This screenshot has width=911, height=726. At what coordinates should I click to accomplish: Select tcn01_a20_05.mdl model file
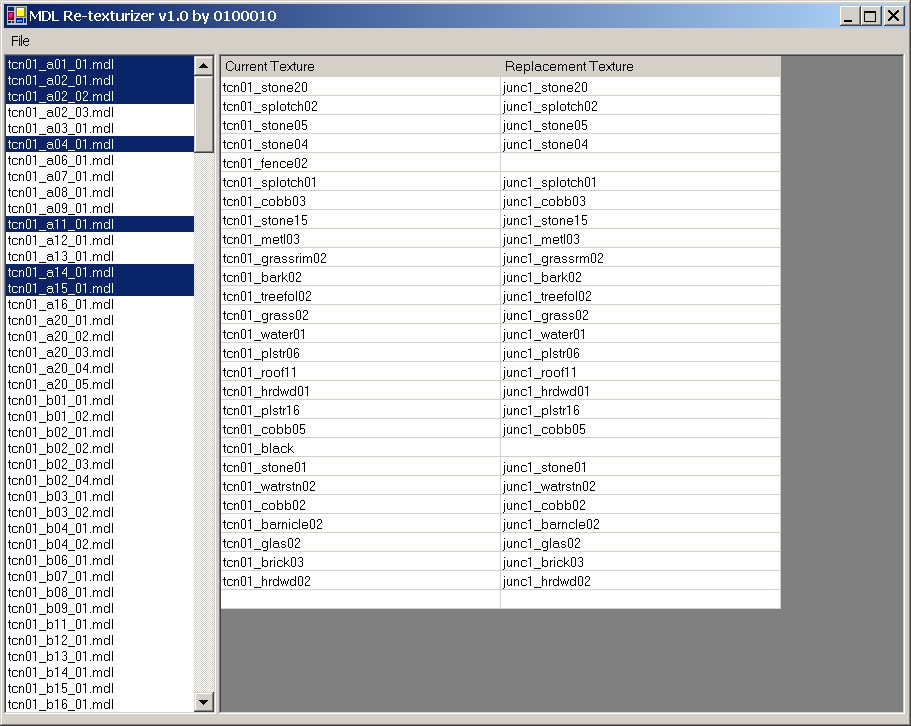[x=60, y=384]
